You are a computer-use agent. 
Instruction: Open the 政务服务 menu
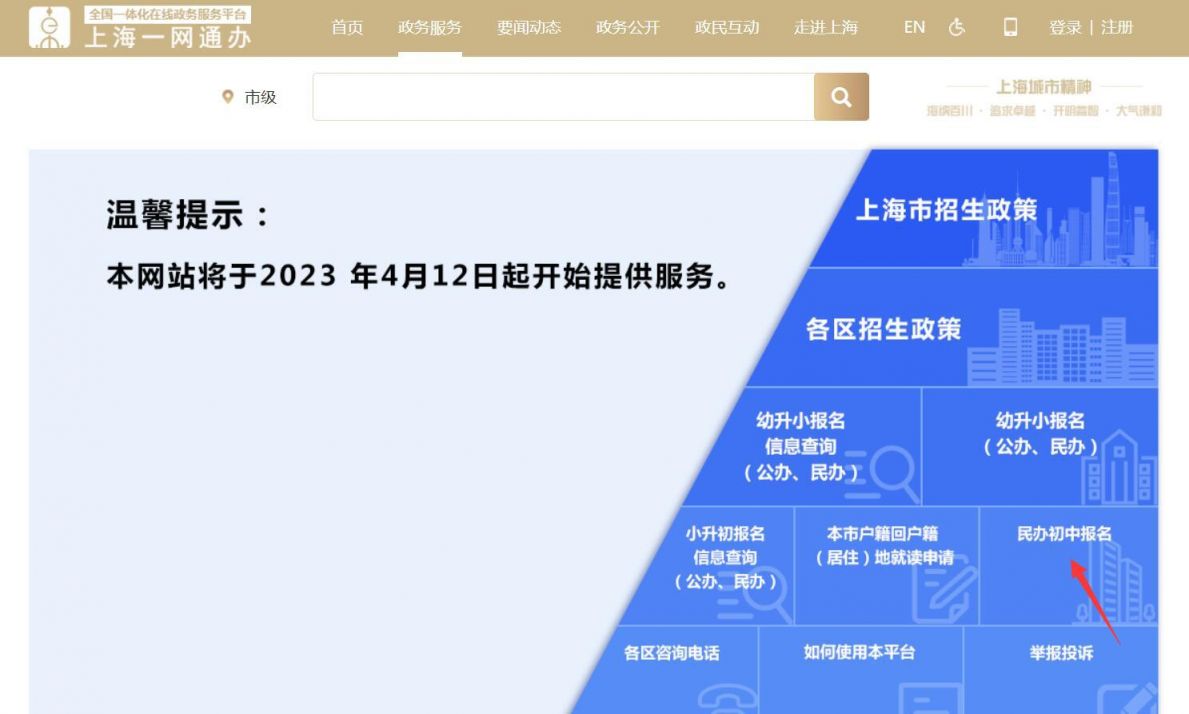tap(428, 28)
